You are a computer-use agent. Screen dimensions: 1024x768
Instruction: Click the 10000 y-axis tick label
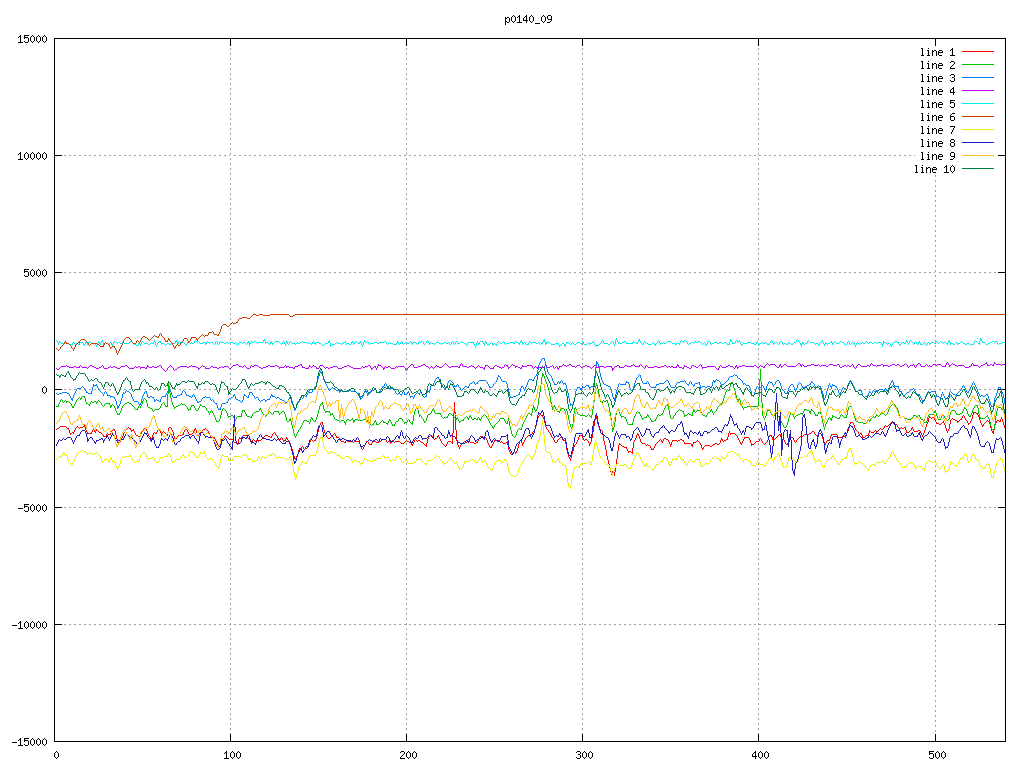[30, 156]
